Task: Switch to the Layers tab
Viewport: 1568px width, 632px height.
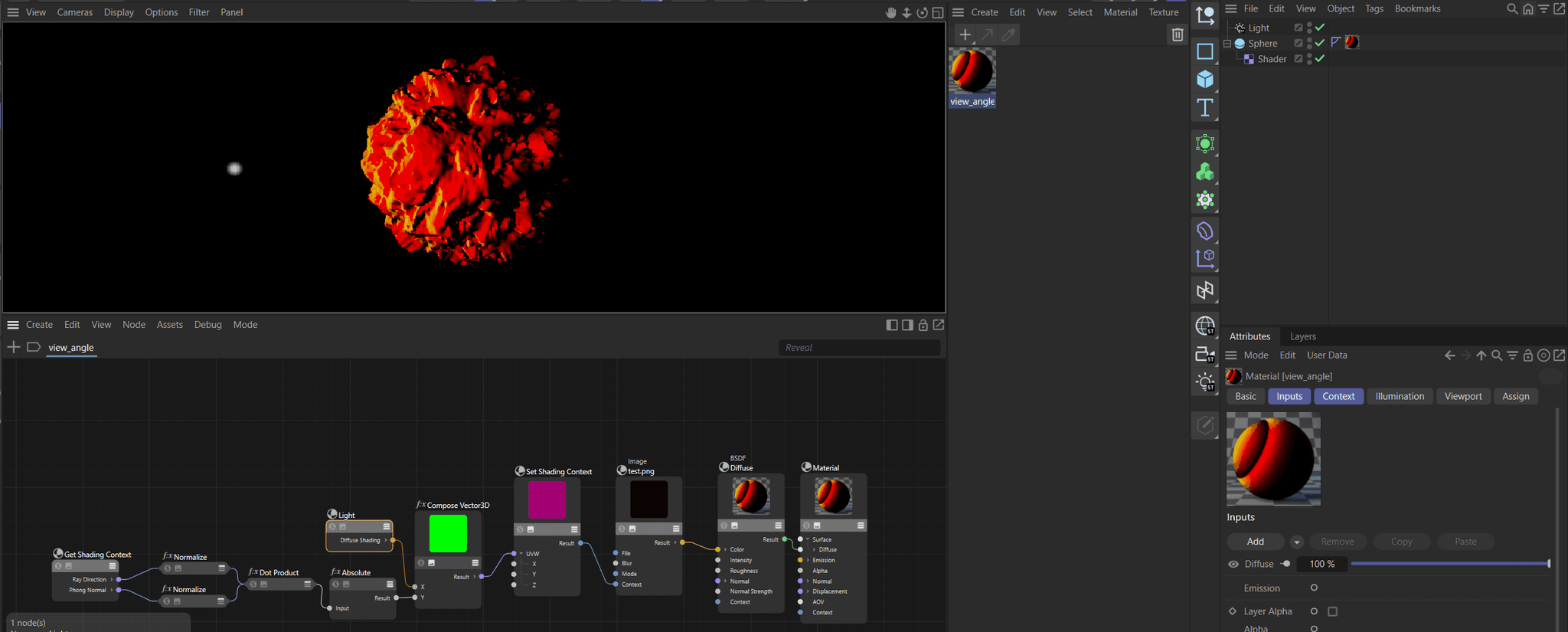Action: coord(1303,336)
